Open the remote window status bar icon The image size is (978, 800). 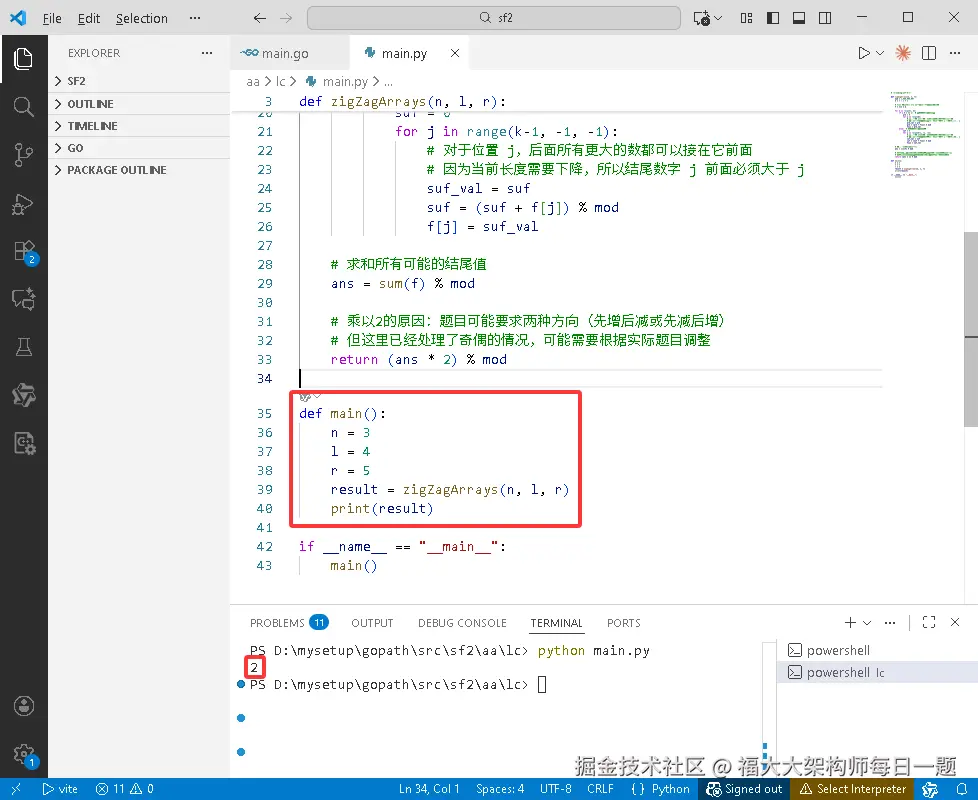(16, 789)
